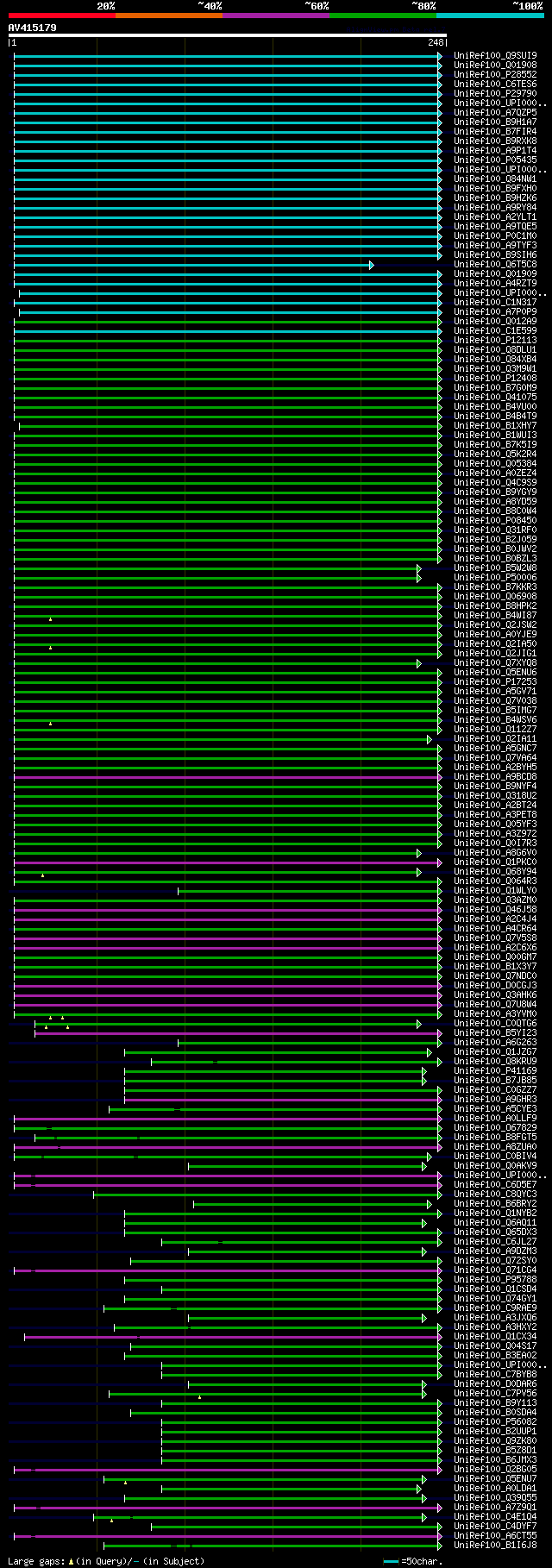Image resolution: width=552 pixels, height=1568 pixels.
Task: Click the green alignment bar for C4E104
Action: (x=260, y=1517)
